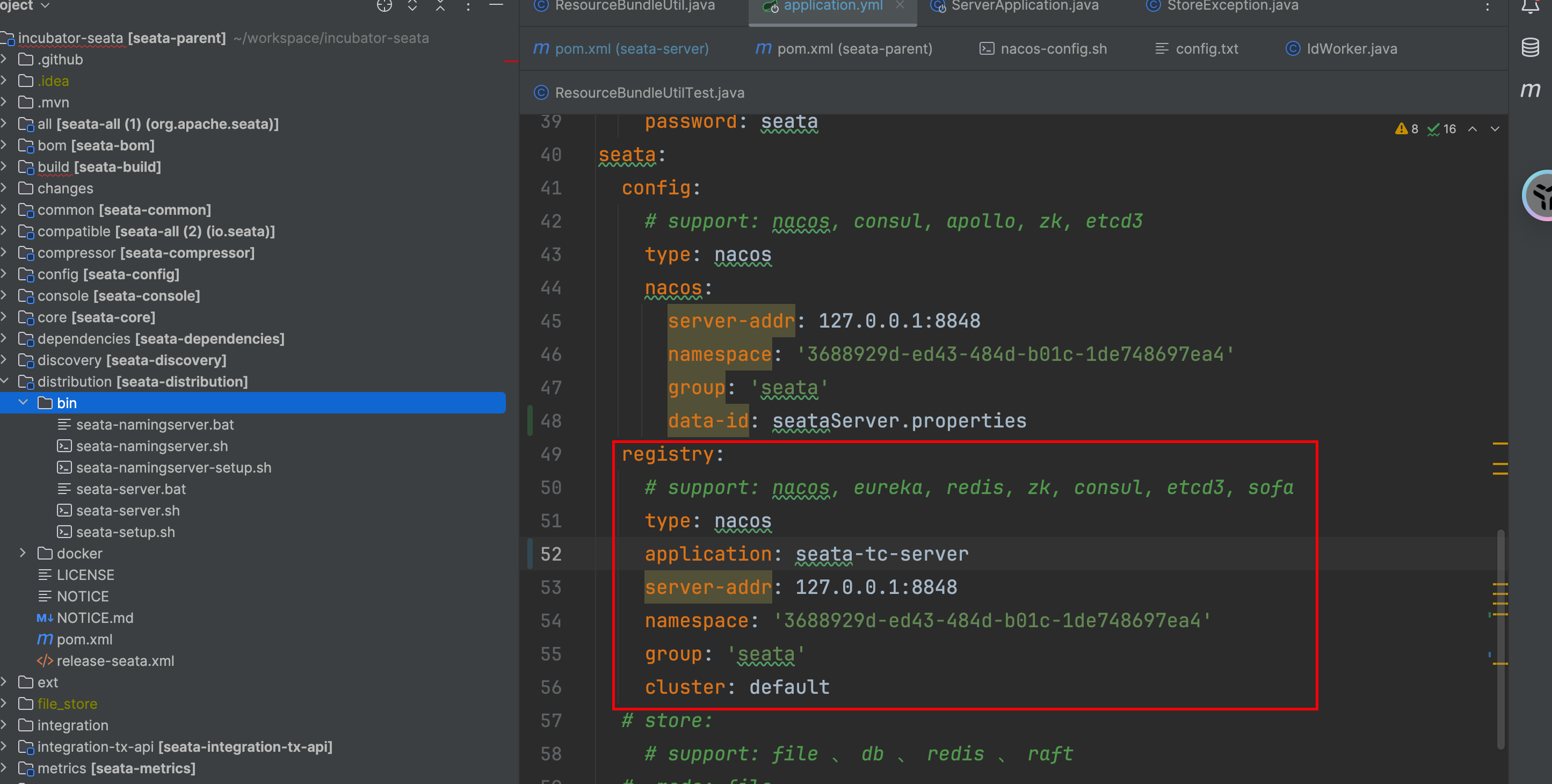Select console [seata-console] module

[118, 296]
